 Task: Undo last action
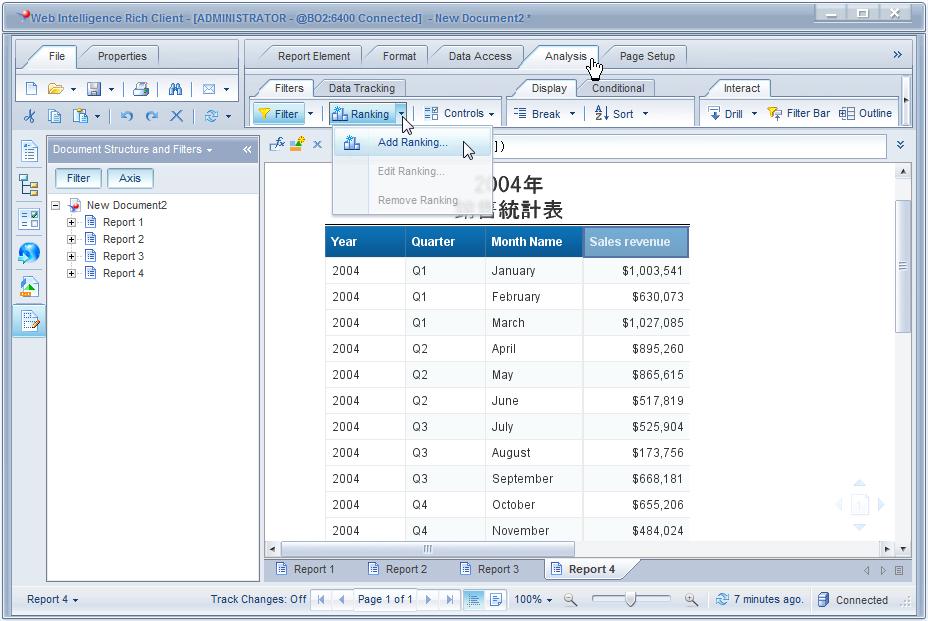[x=127, y=115]
